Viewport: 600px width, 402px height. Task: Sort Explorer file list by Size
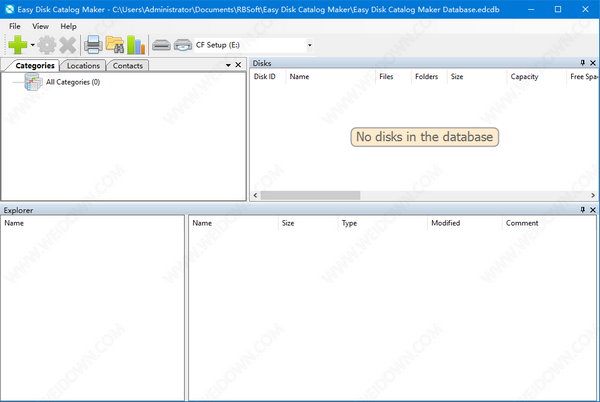[308, 223]
